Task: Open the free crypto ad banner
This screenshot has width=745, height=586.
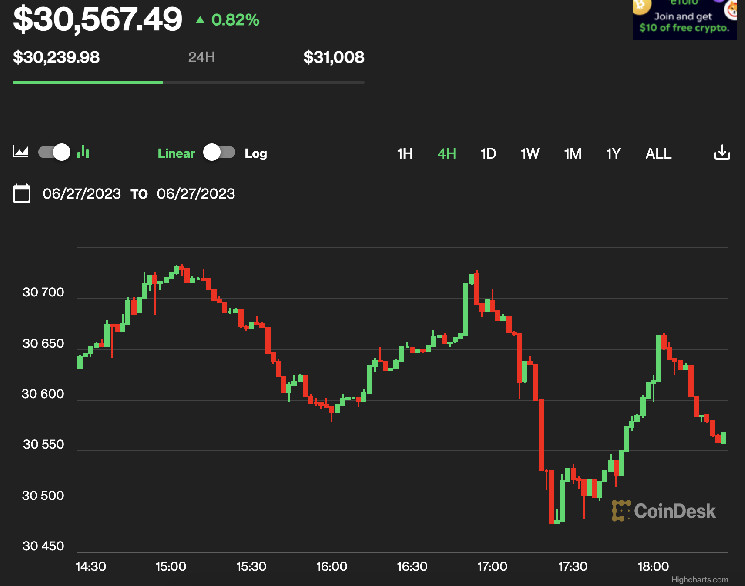Action: tap(685, 19)
